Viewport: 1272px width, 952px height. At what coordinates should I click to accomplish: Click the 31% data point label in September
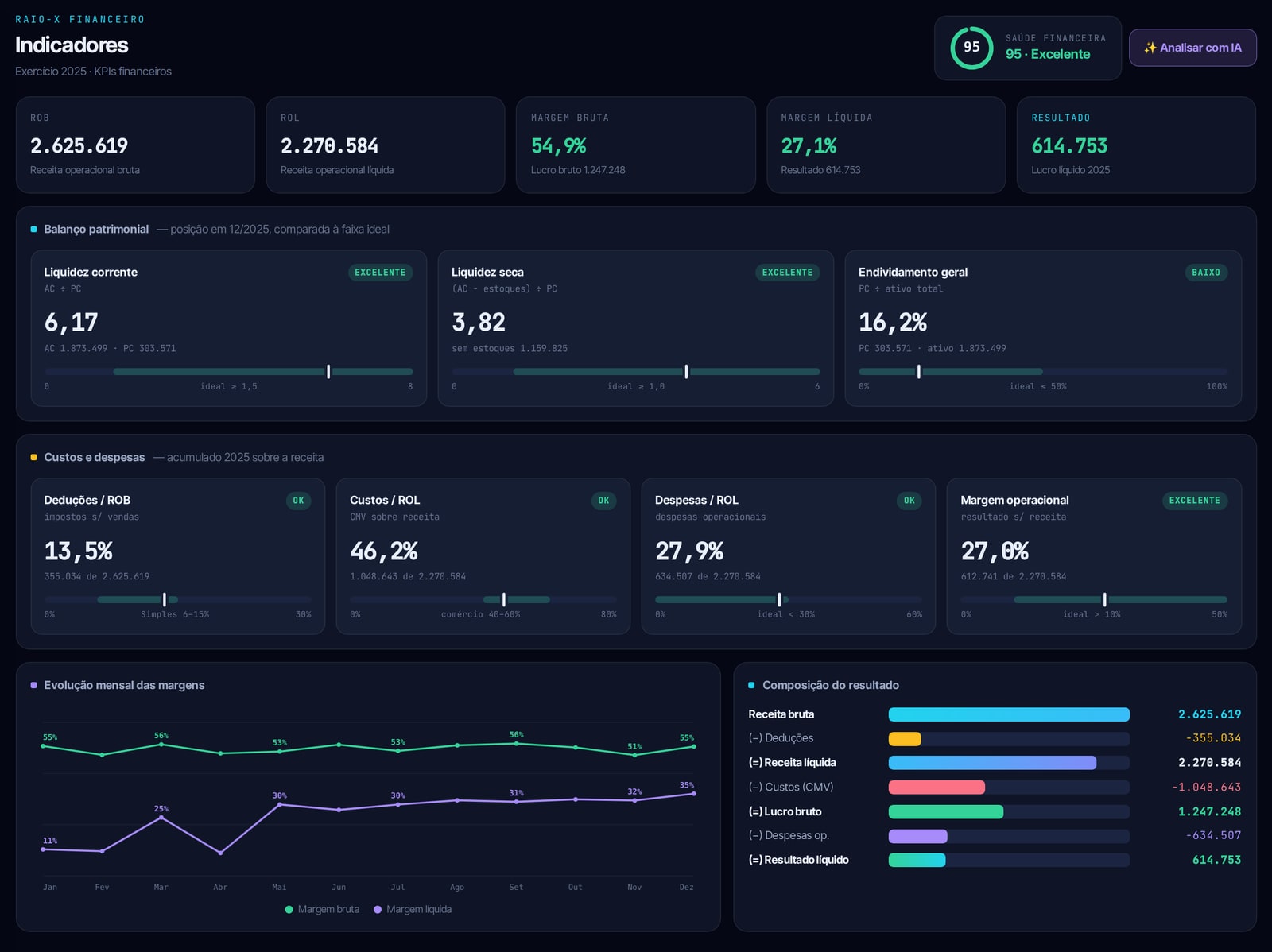click(517, 793)
